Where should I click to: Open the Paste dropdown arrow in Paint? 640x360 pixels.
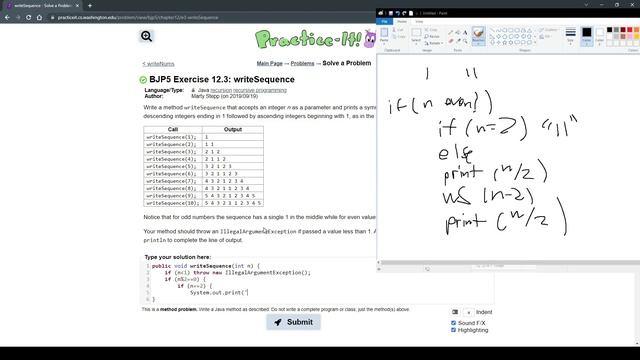[384, 44]
